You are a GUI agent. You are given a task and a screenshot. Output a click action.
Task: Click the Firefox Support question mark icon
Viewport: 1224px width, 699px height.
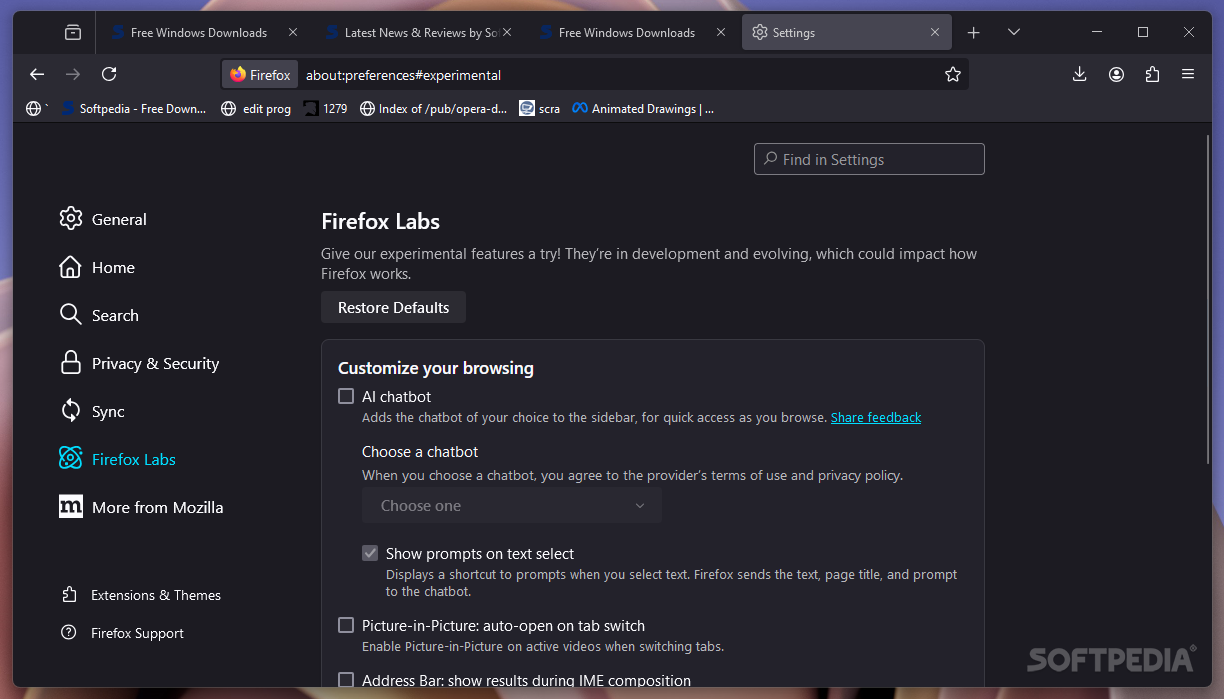69,633
